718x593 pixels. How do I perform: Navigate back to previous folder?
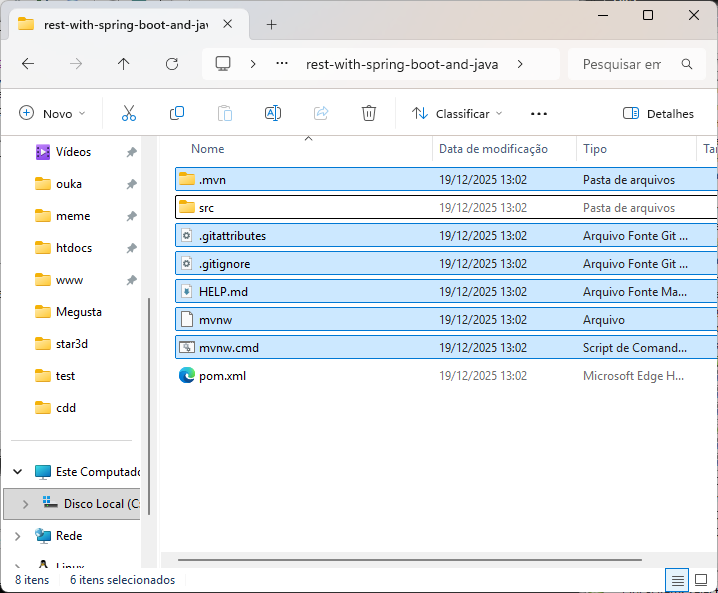pos(28,64)
